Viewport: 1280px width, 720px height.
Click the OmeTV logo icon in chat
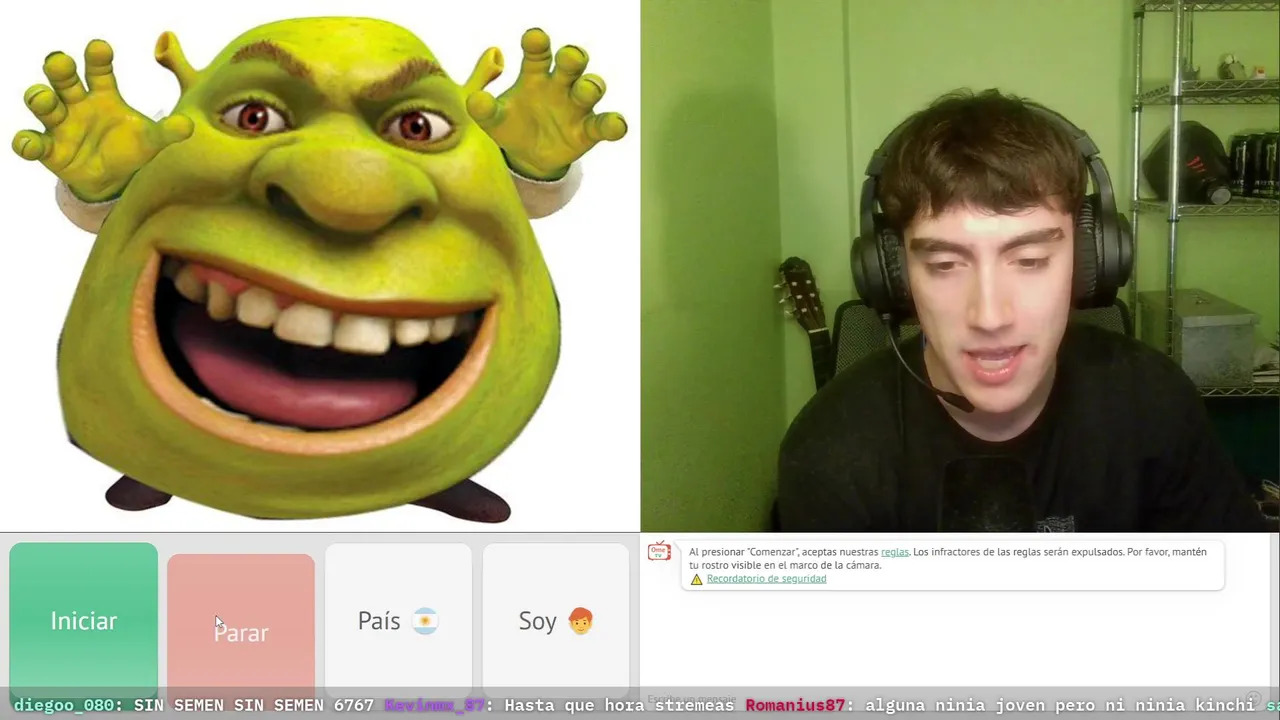[x=659, y=552]
